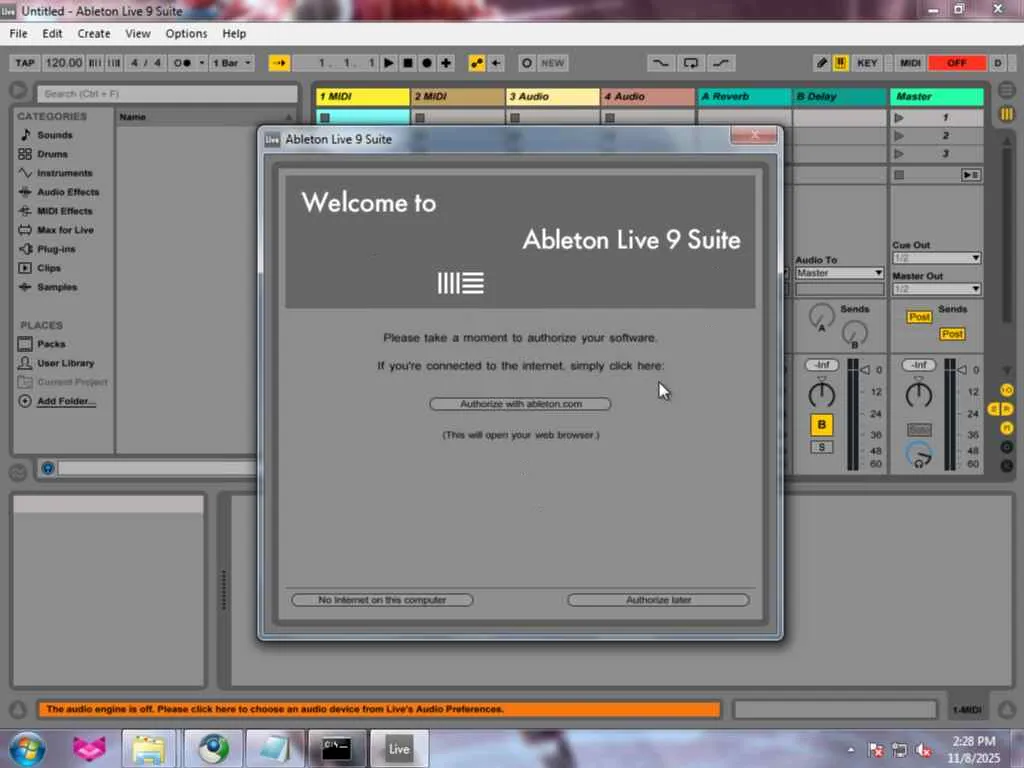The height and width of the screenshot is (768, 1024).
Task: Open the Cue Out dropdown
Action: coord(936,259)
